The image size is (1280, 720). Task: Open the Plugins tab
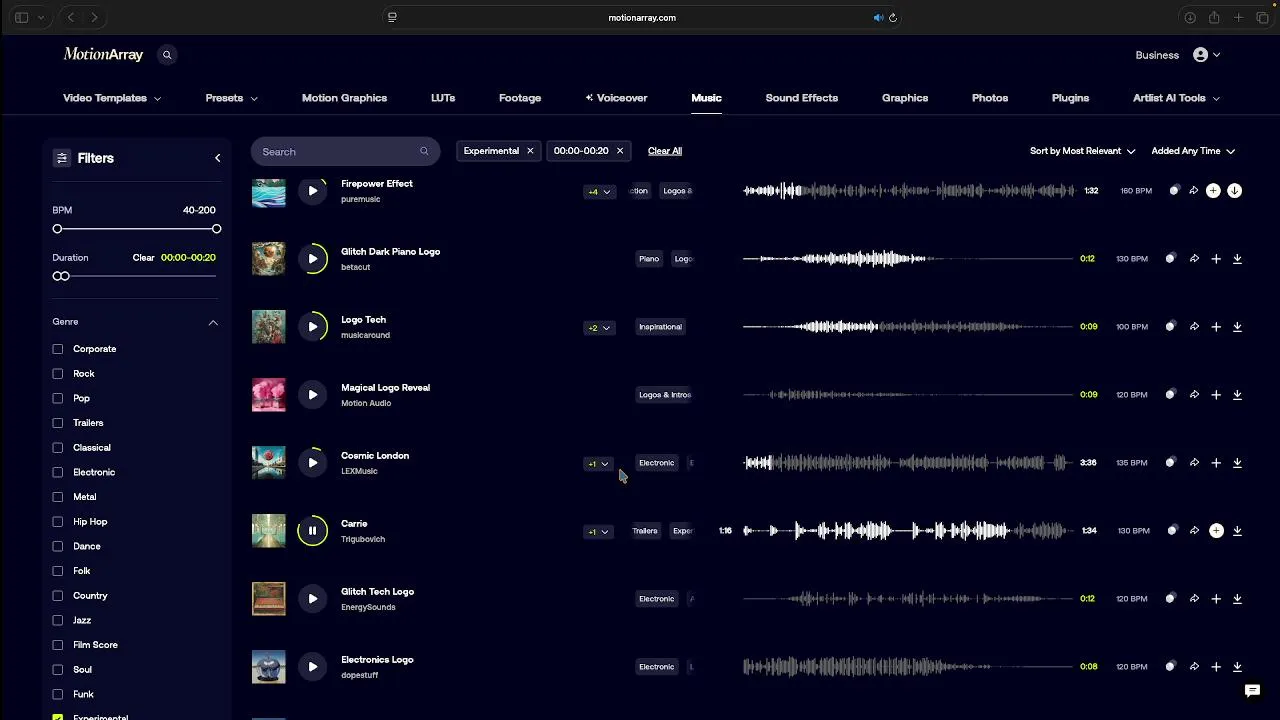pyautogui.click(x=1070, y=98)
